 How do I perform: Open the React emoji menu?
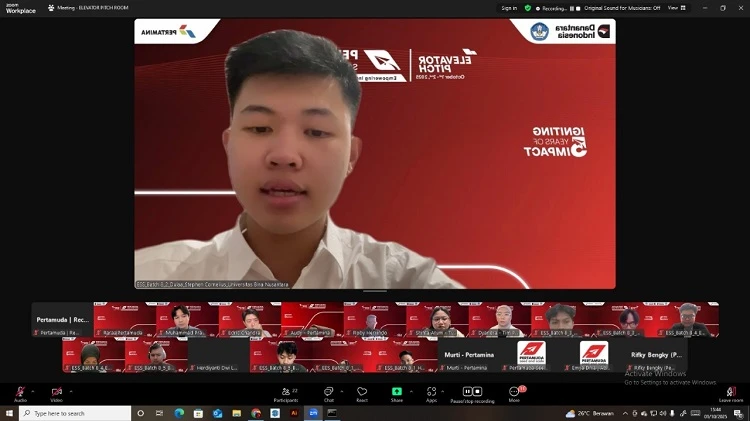click(x=362, y=391)
